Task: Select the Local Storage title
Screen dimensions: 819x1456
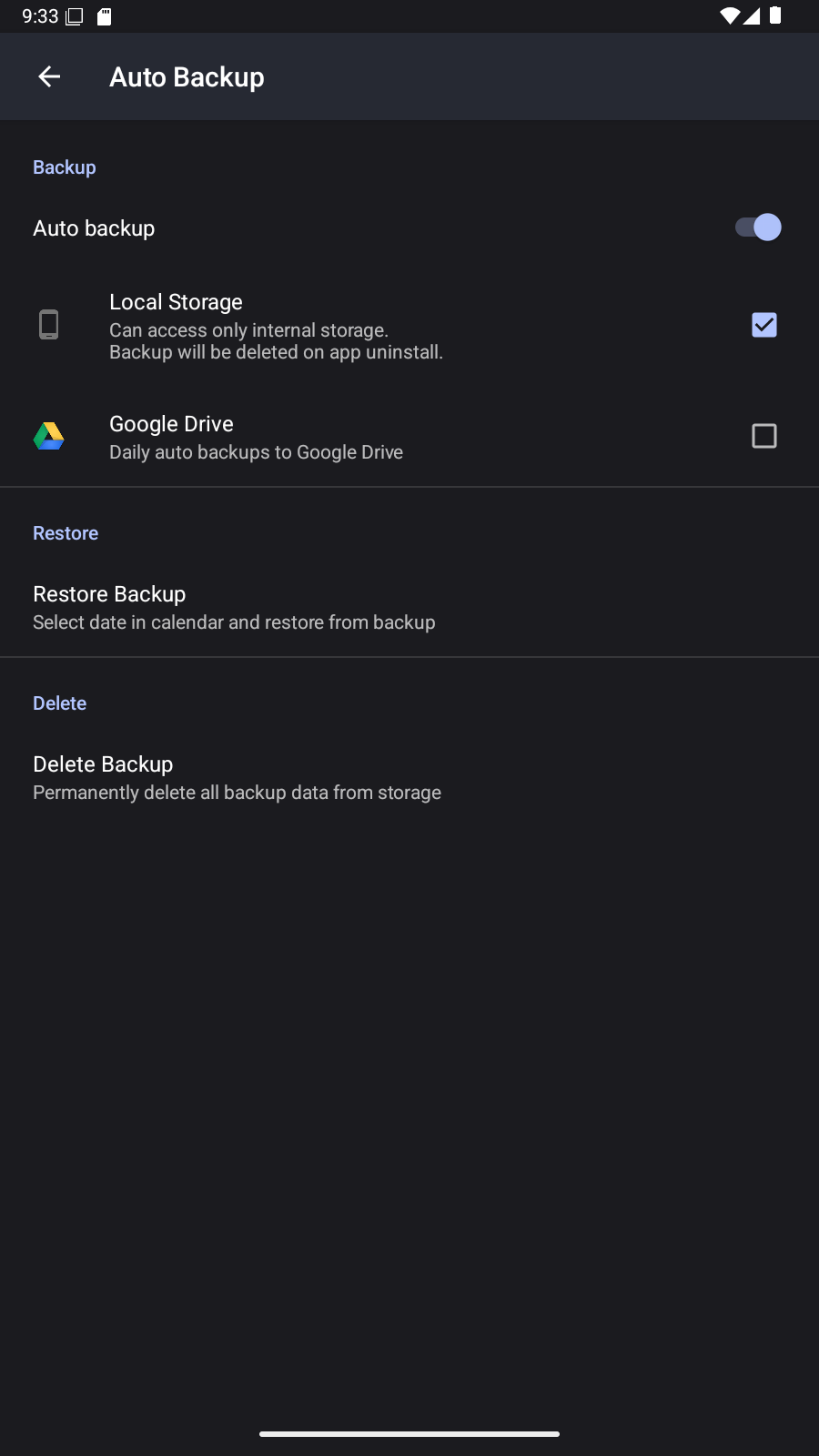Action: click(x=176, y=302)
